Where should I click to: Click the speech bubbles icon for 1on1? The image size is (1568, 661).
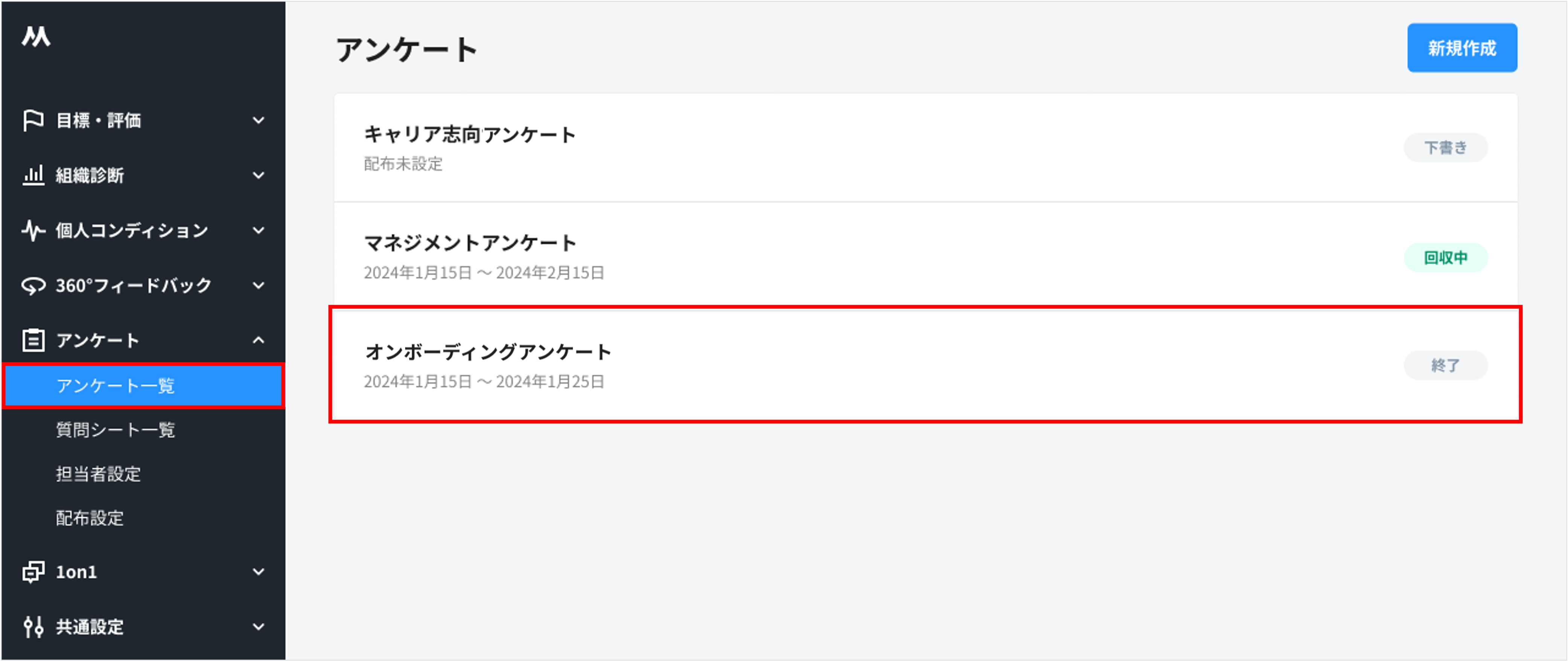33,571
